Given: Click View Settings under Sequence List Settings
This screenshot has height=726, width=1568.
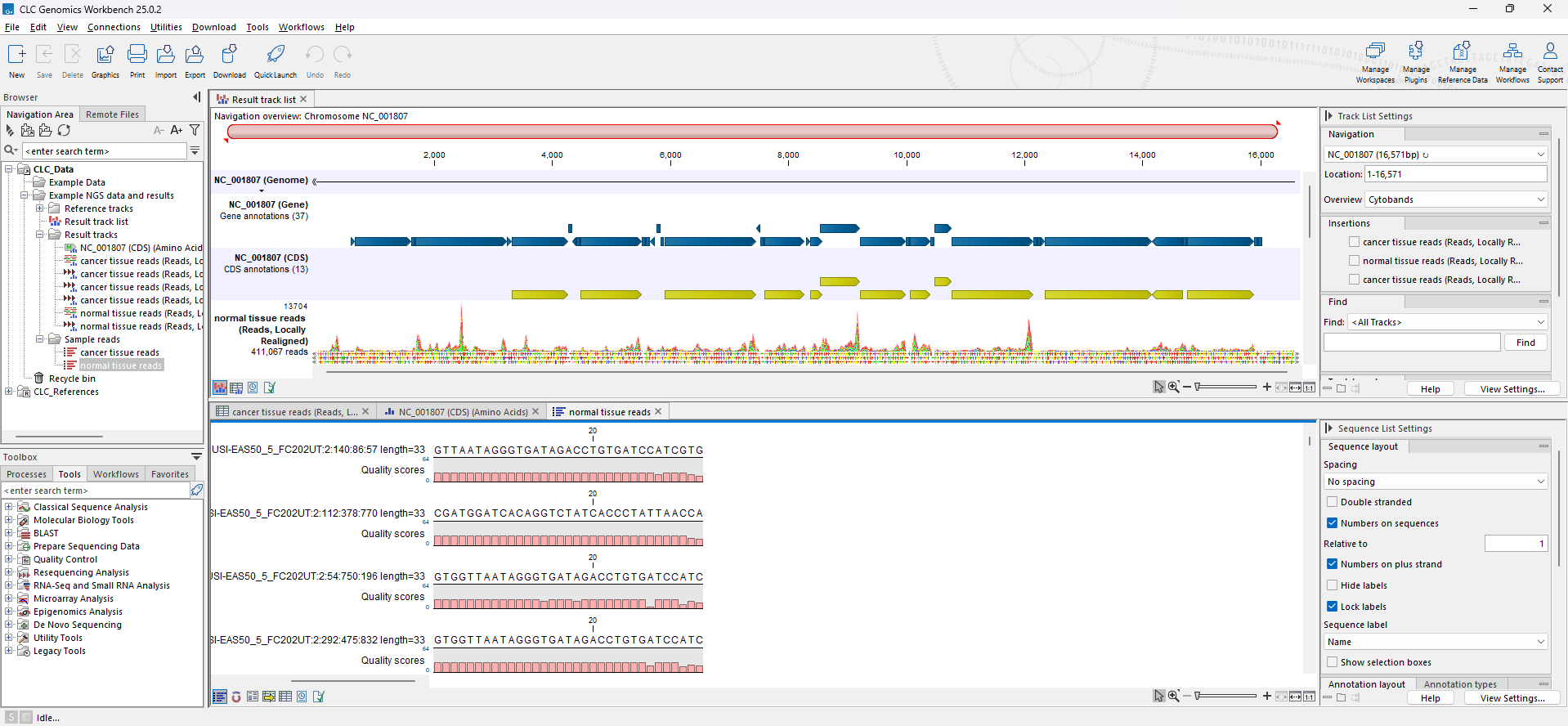Looking at the screenshot, I should click(x=1512, y=698).
